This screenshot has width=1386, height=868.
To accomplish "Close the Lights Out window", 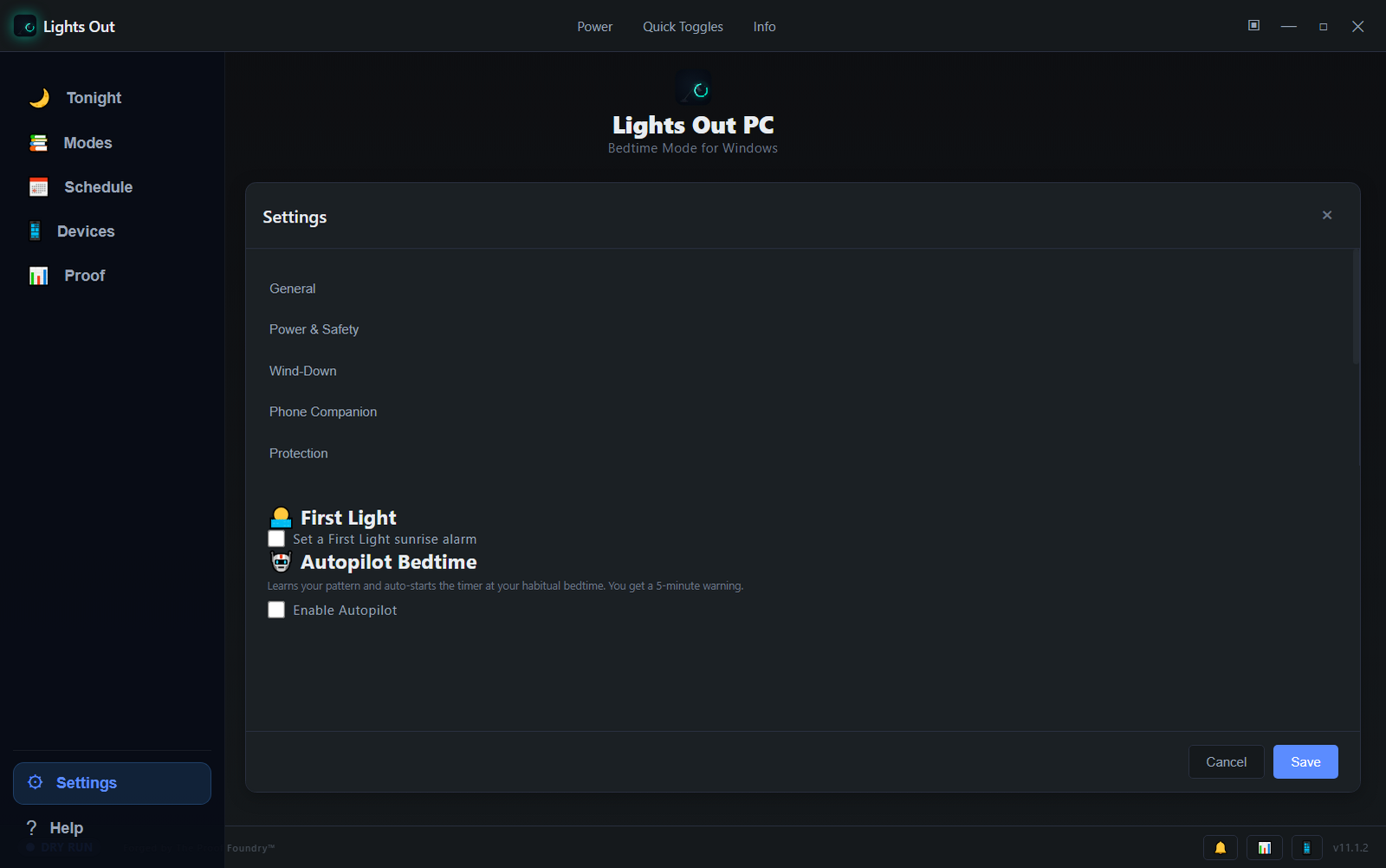I will click(x=1358, y=27).
